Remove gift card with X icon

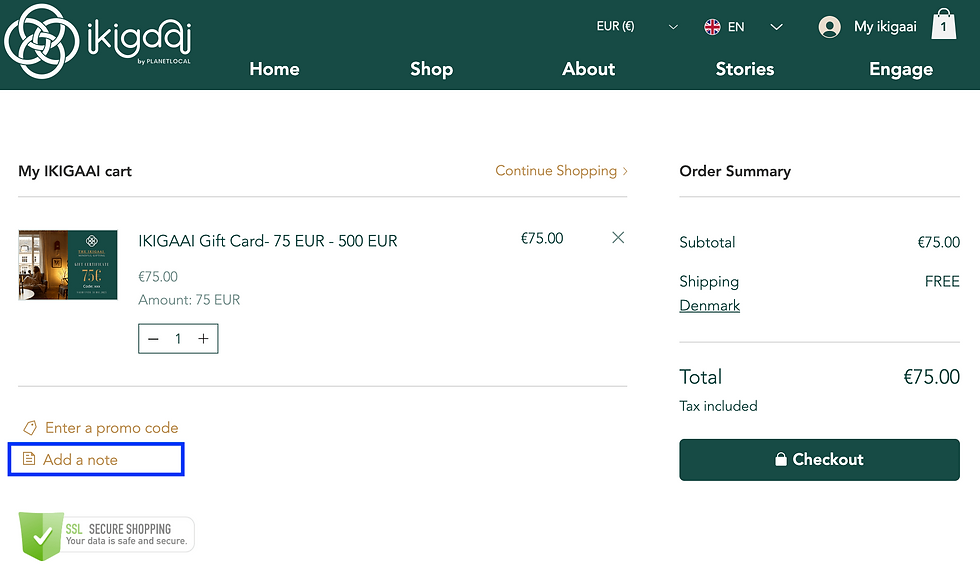(x=618, y=237)
